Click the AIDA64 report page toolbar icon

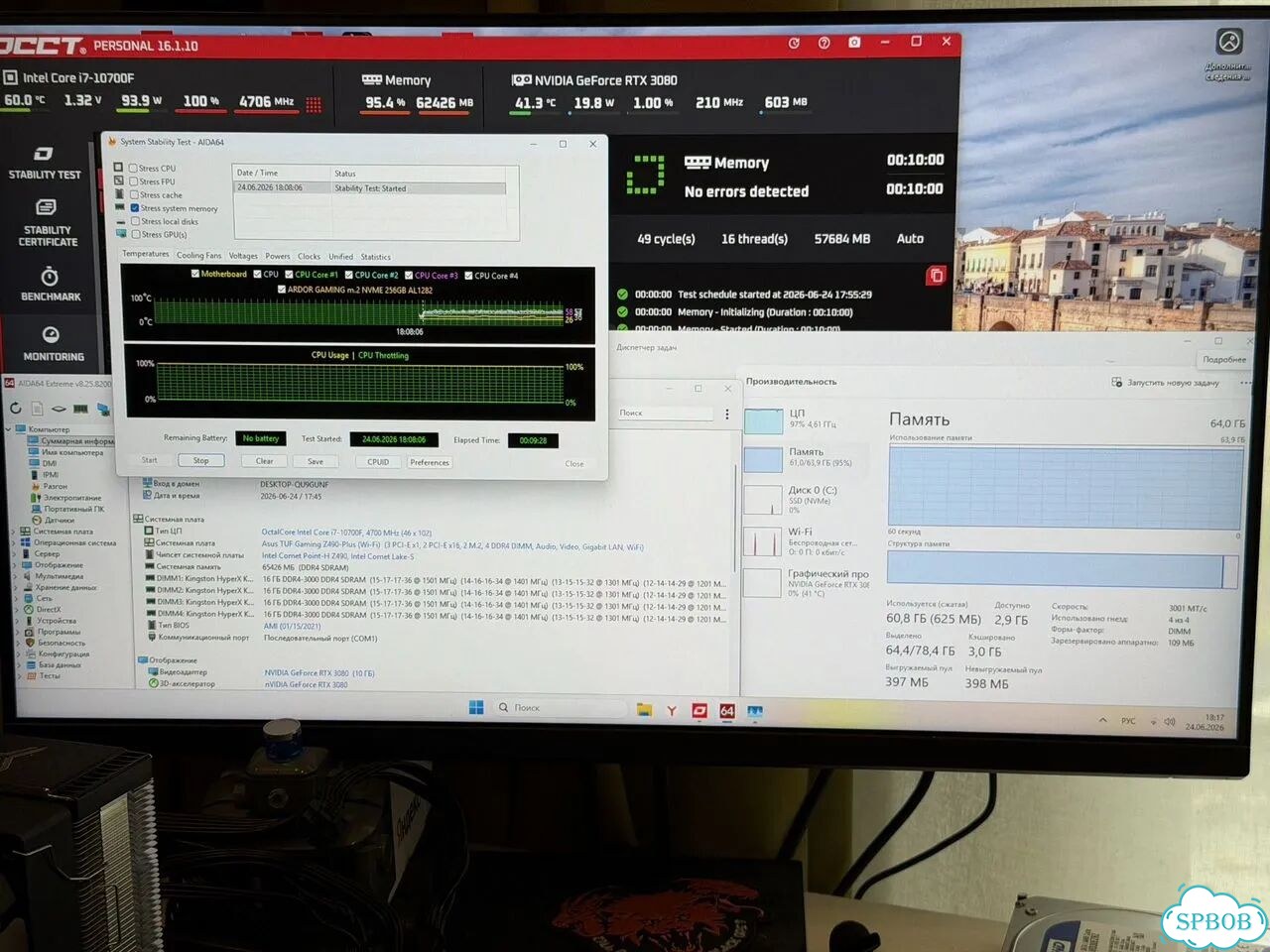tap(37, 408)
